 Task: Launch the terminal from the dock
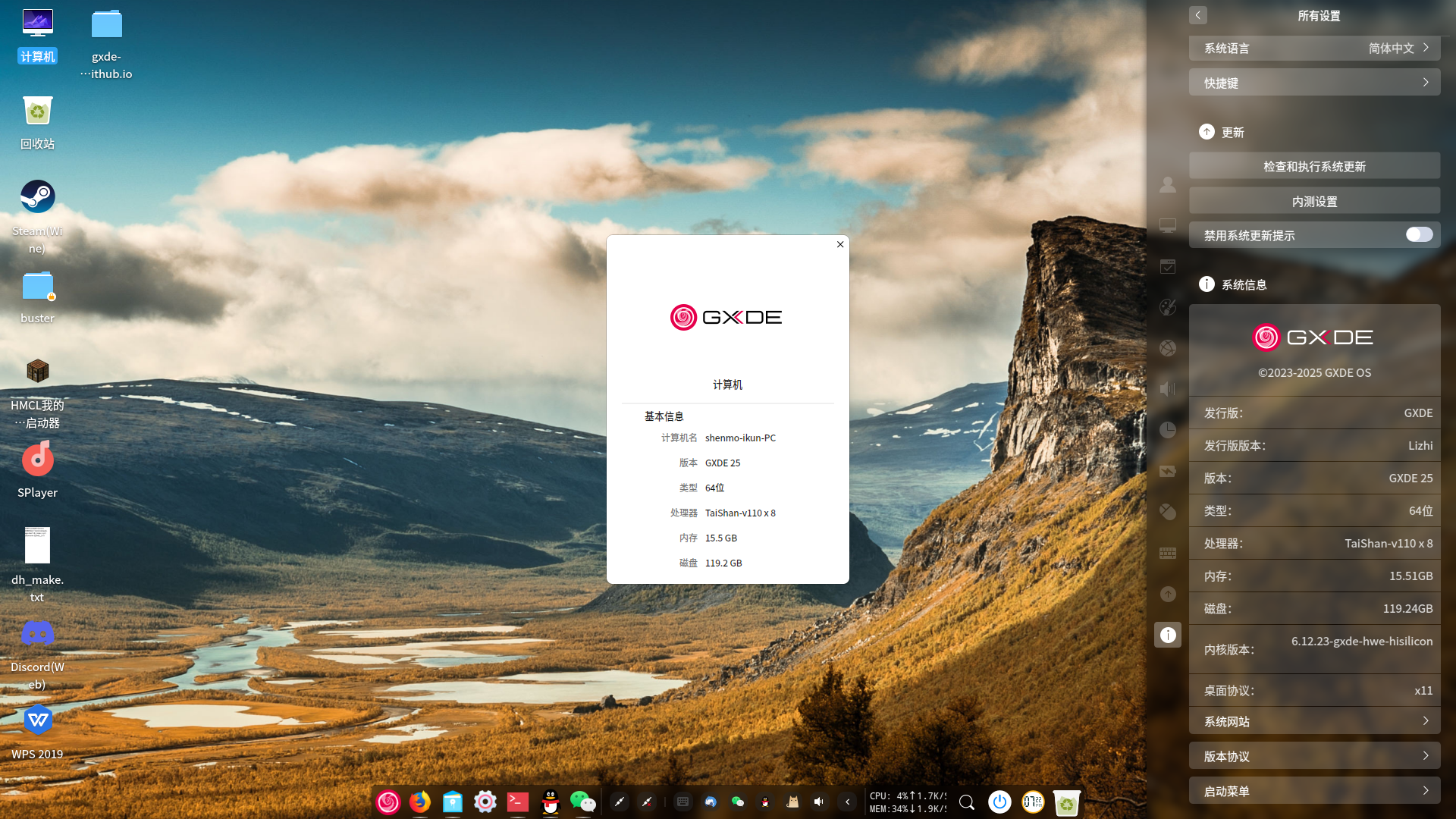[x=518, y=802]
